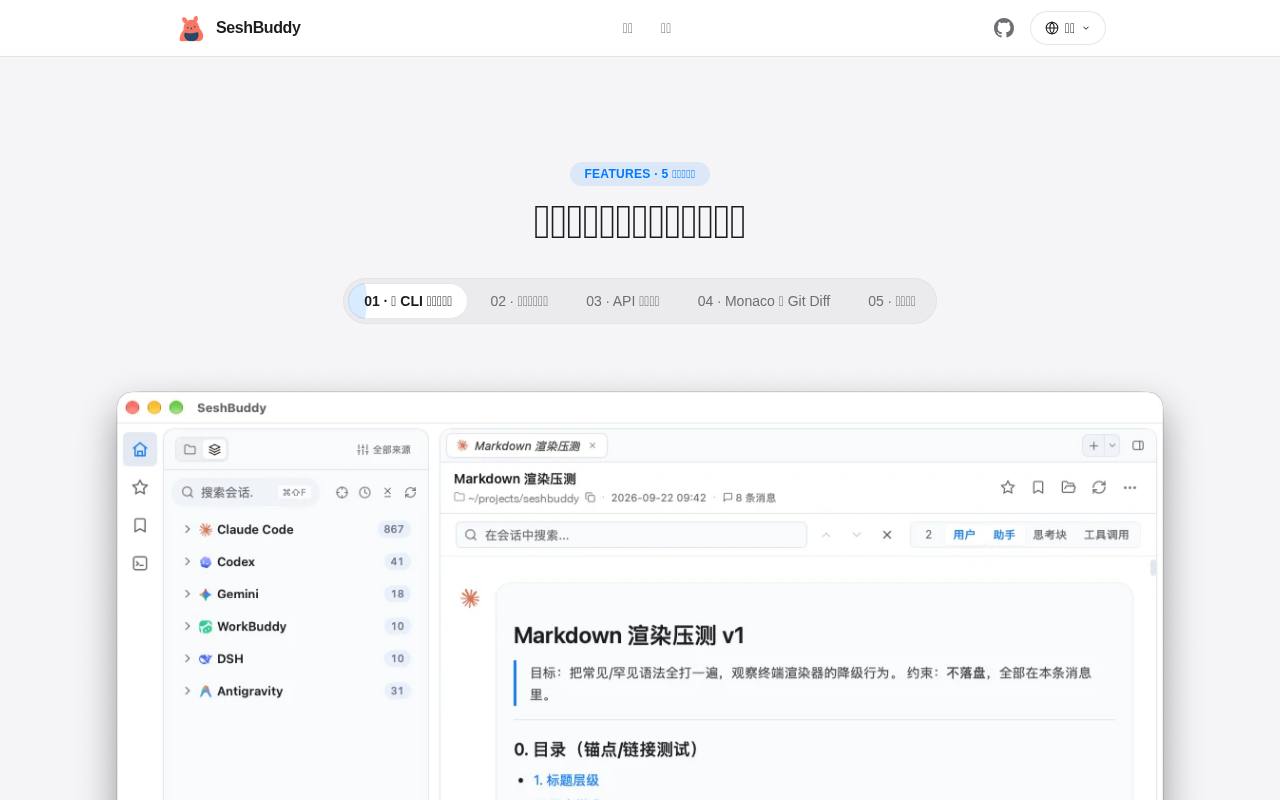1280x800 pixels.
Task: Open the terminal icon in sidebar
Action: (x=140, y=563)
